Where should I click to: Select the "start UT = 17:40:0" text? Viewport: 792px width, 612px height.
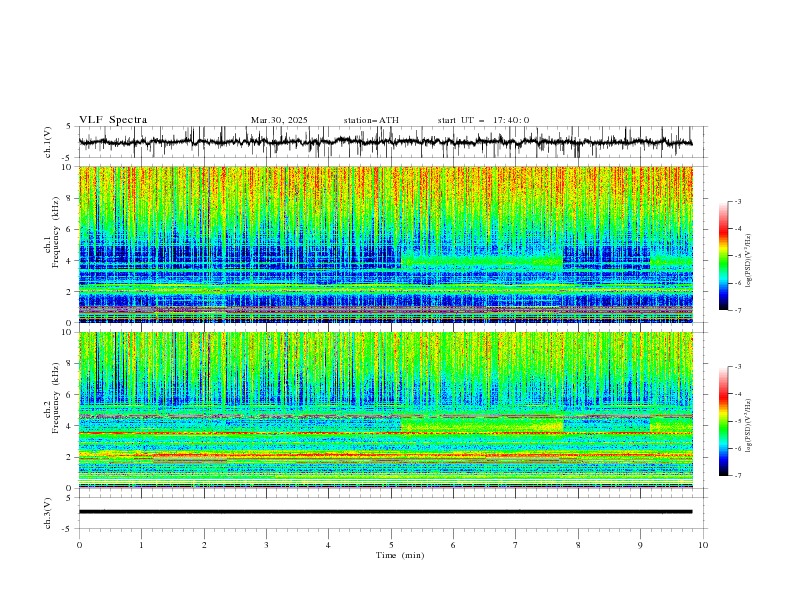point(483,120)
